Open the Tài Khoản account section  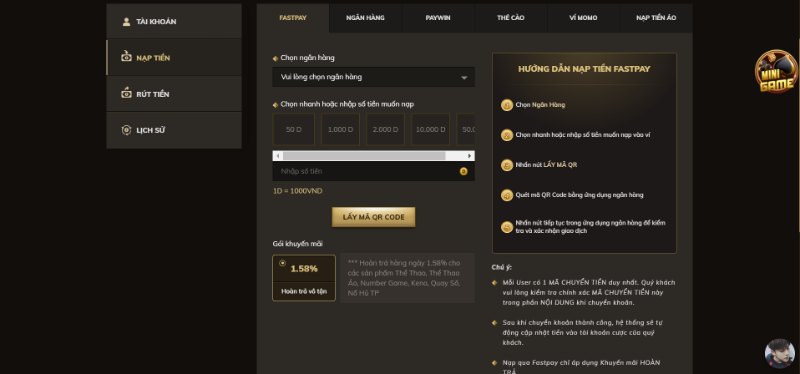pyautogui.click(x=174, y=21)
